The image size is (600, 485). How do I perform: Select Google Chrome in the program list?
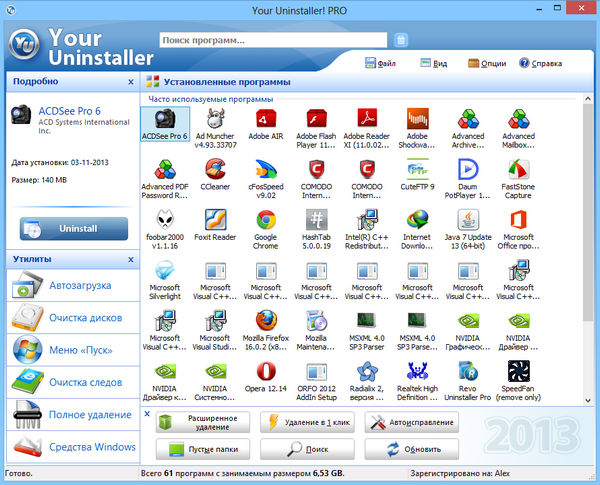point(266,221)
